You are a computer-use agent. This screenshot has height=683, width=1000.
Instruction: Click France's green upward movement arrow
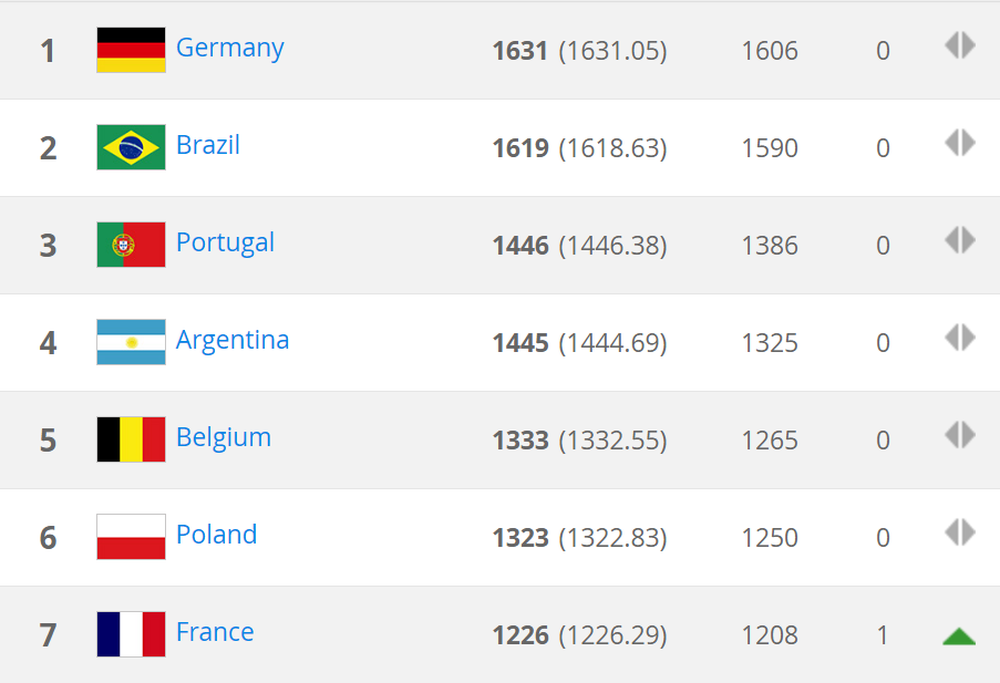959,635
